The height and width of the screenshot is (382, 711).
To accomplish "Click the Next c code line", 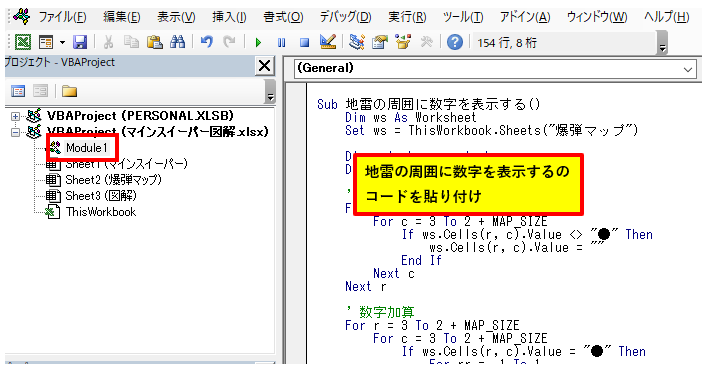I will (x=394, y=274).
